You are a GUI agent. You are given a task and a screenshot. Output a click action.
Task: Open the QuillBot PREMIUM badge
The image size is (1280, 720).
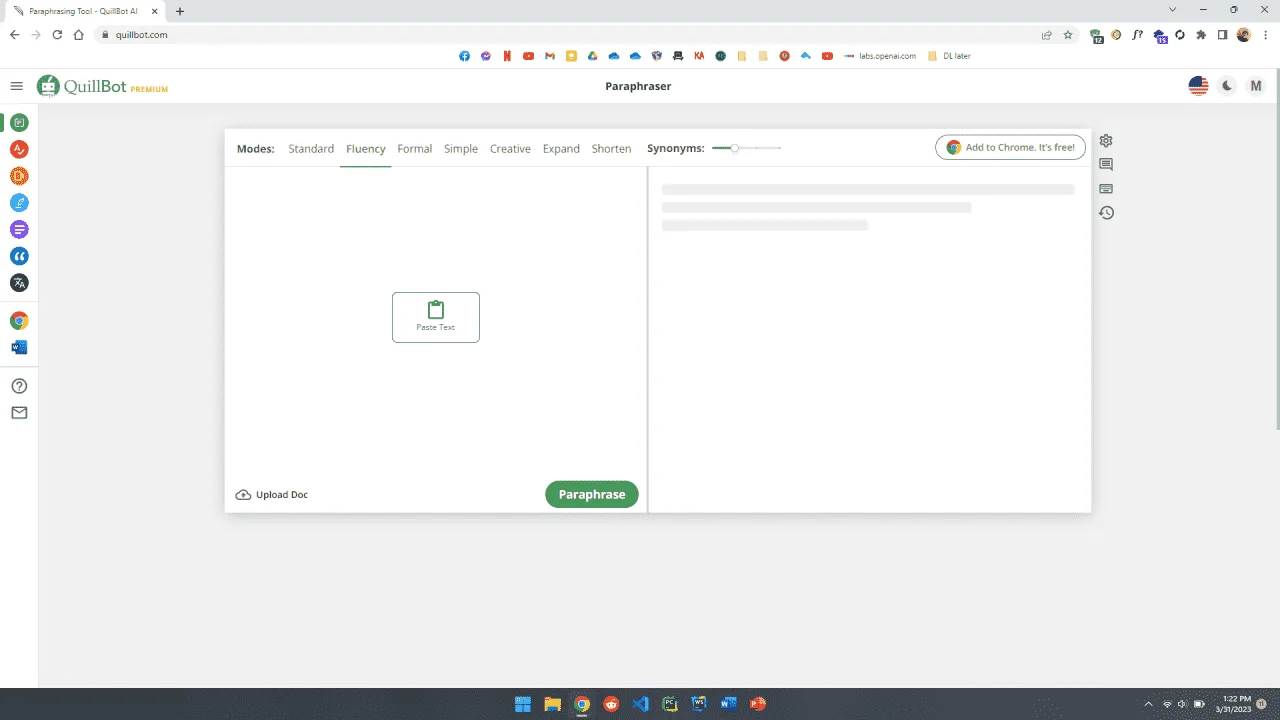tap(149, 89)
